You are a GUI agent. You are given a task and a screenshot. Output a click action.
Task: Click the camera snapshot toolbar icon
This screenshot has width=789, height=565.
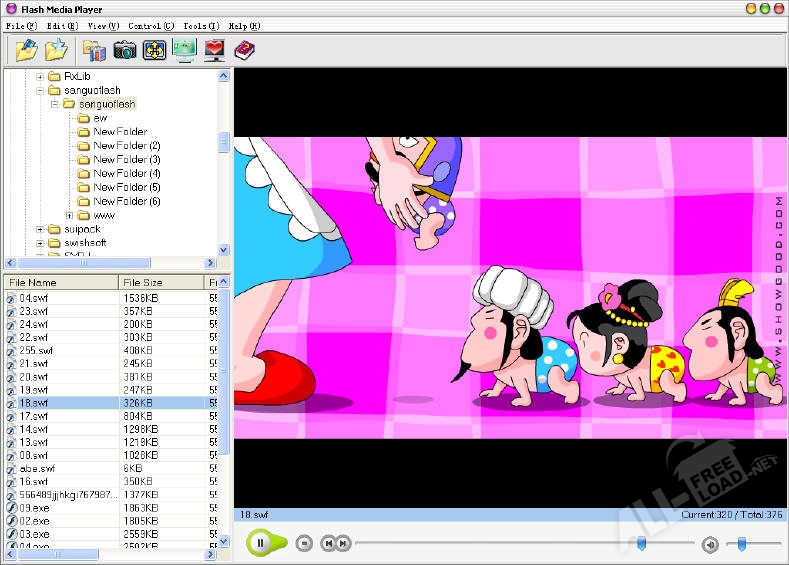point(125,49)
